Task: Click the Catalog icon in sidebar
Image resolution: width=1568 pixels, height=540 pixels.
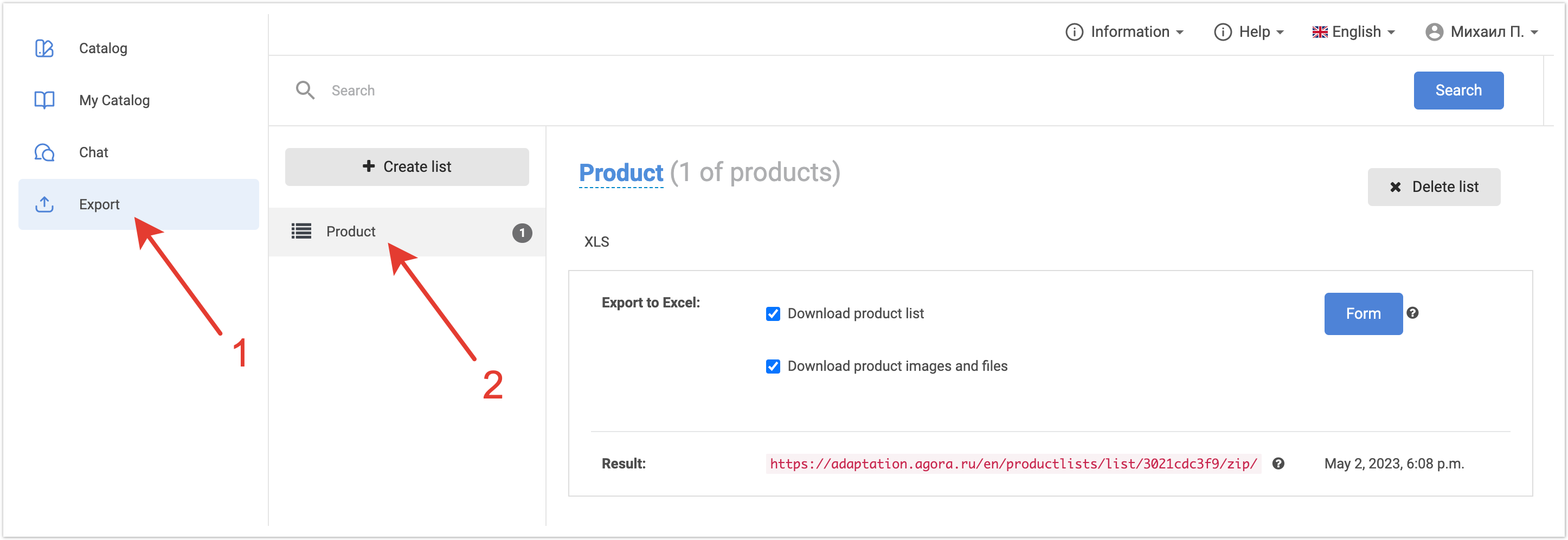Action: pyautogui.click(x=44, y=48)
